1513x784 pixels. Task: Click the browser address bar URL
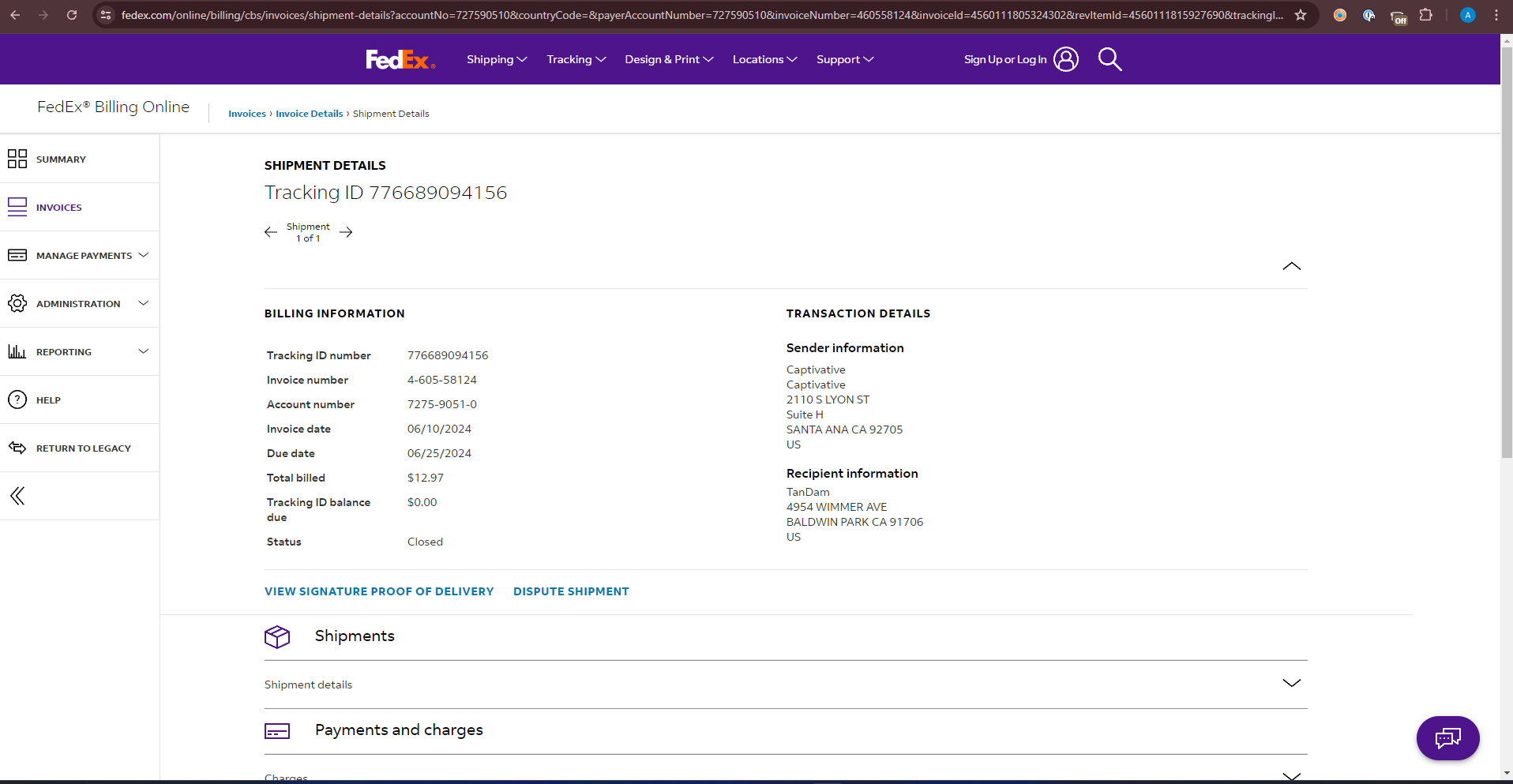(x=702, y=15)
